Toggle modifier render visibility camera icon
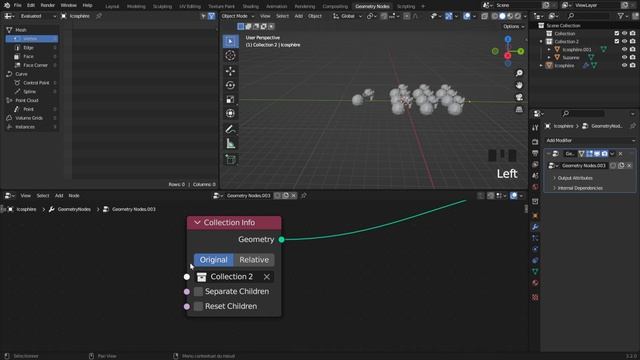This screenshot has height=360, width=640. pos(604,153)
